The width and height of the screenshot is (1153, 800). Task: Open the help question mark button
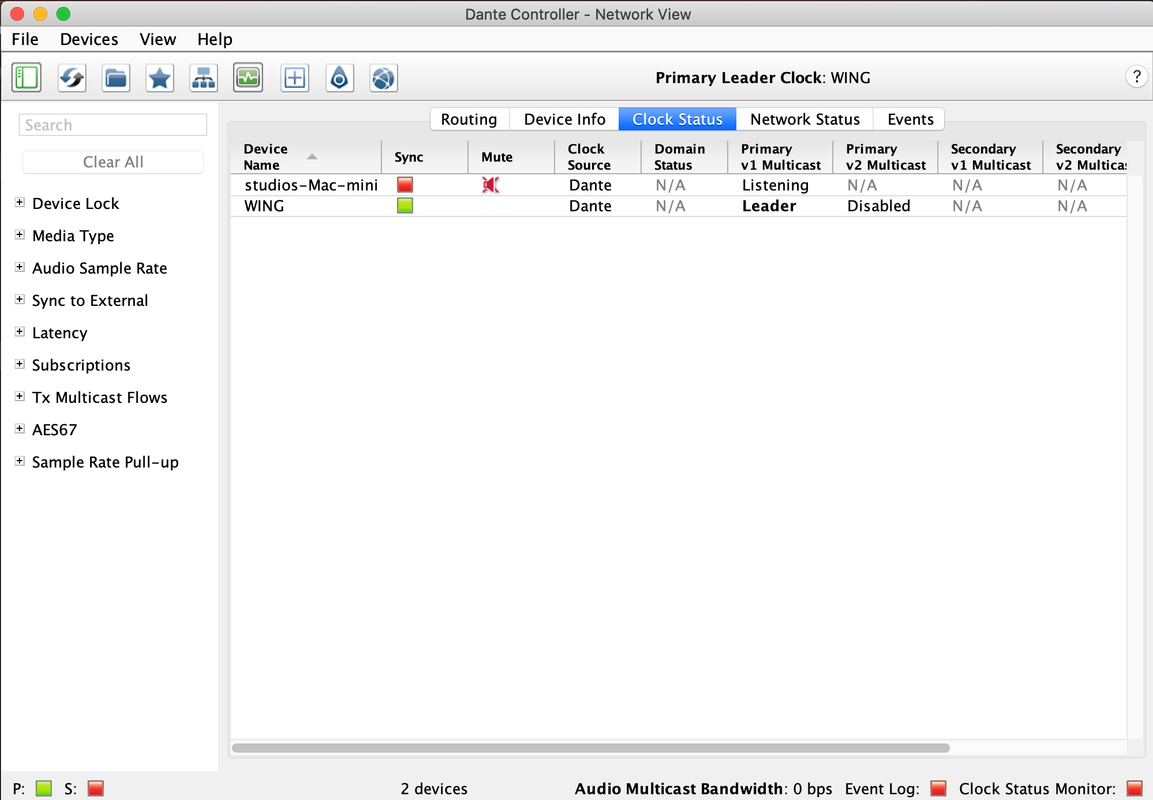(x=1136, y=76)
